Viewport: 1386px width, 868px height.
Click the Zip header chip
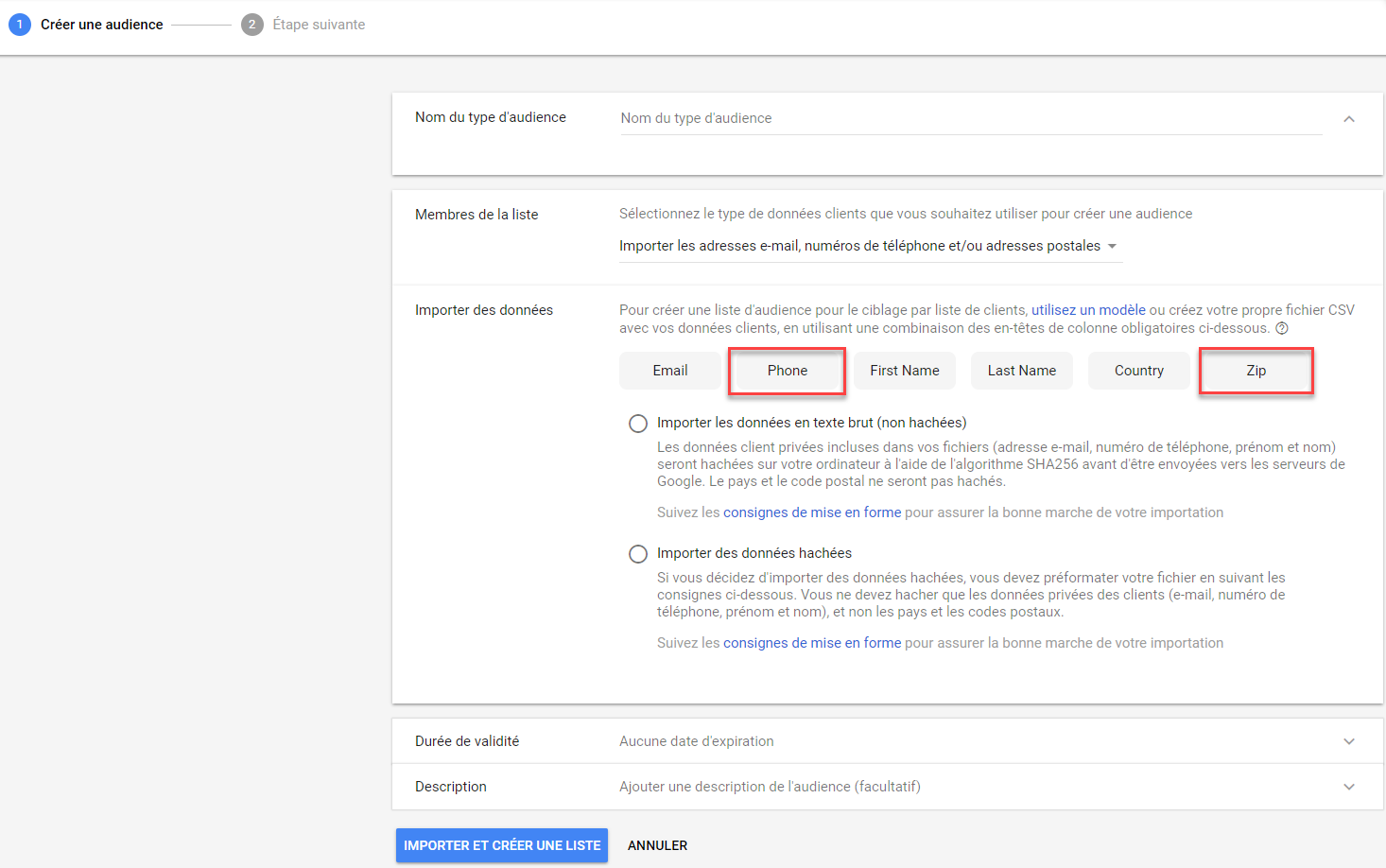1256,371
